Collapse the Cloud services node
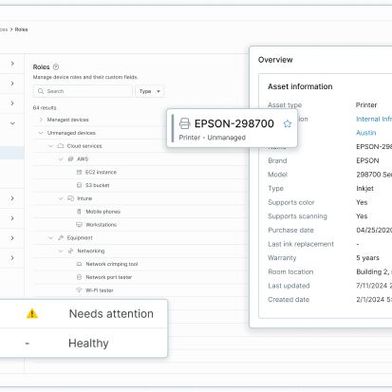 pos(51,146)
